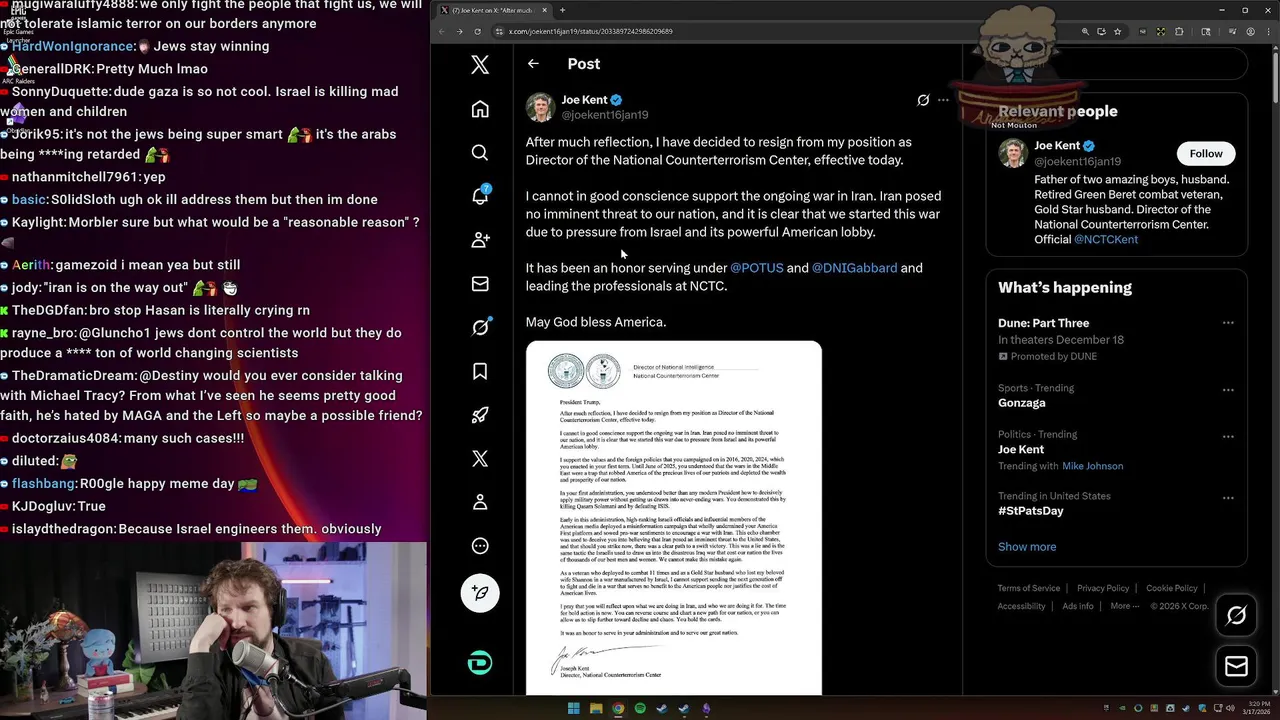1280x720 pixels.
Task: Go back using the Post arrow
Action: point(533,64)
